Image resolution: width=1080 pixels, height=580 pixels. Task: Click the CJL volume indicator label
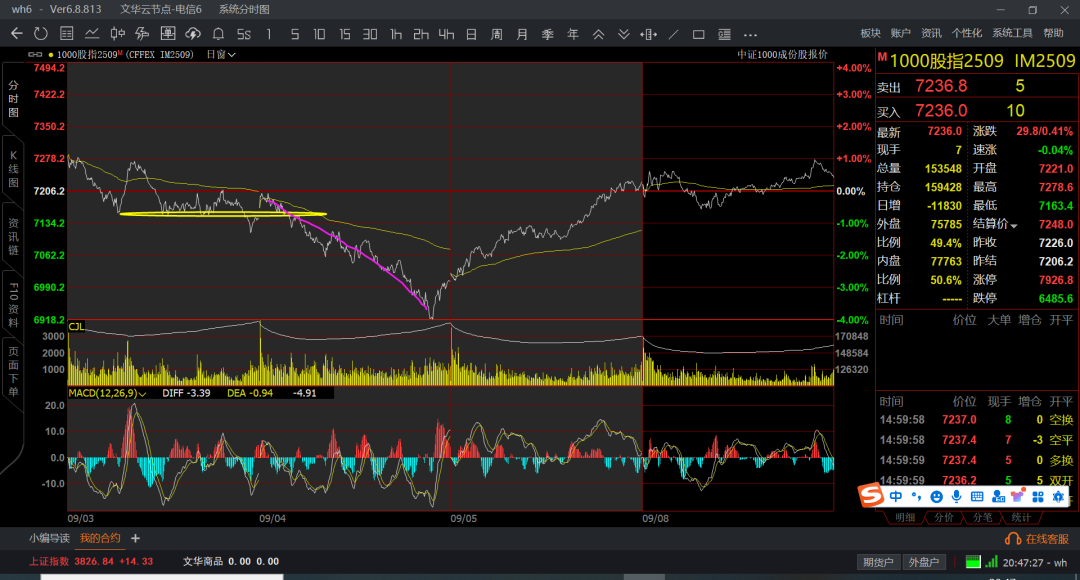[76, 327]
